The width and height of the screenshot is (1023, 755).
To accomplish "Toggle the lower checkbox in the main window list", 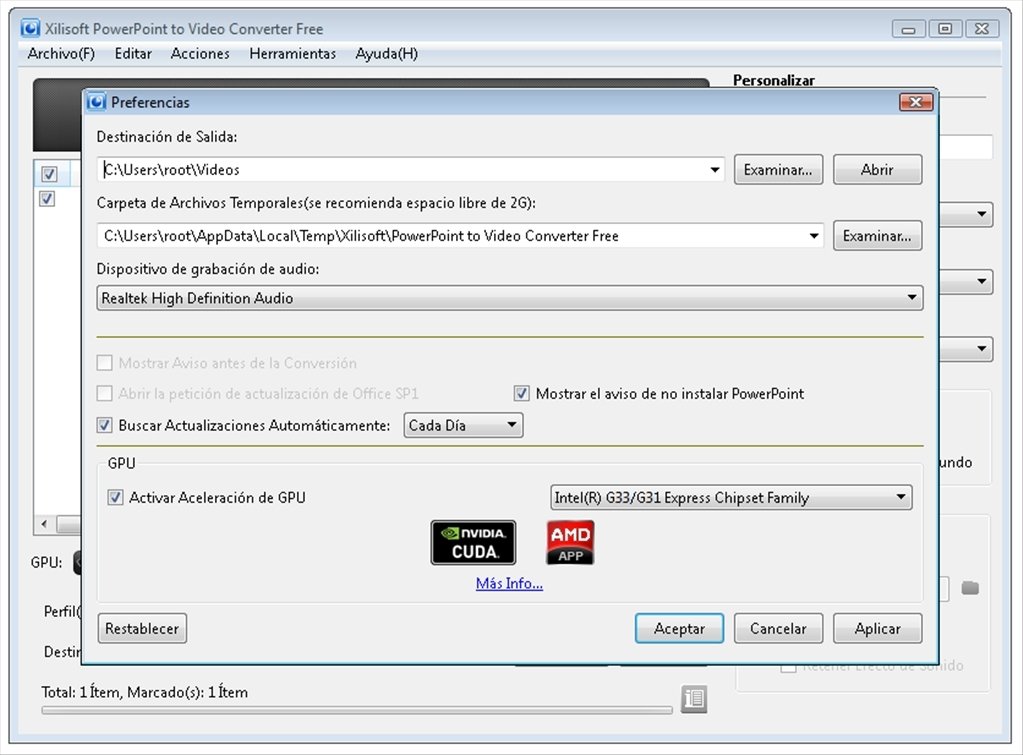I will coord(47,198).
